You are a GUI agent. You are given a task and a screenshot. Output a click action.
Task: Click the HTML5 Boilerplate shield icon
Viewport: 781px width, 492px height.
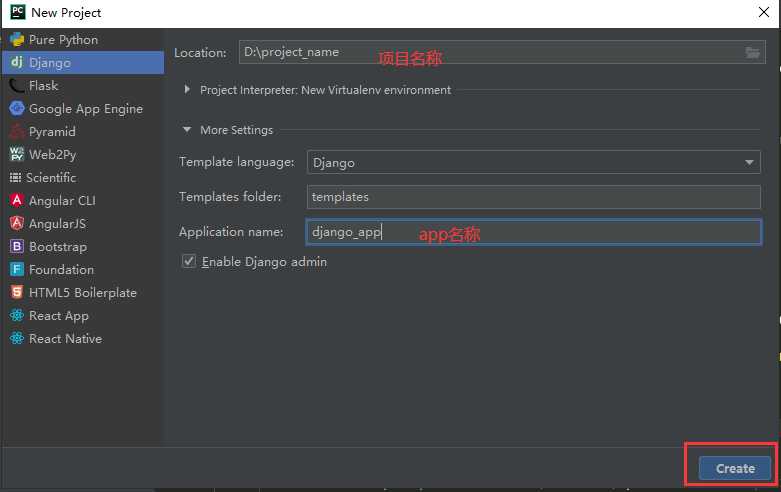(x=17, y=292)
